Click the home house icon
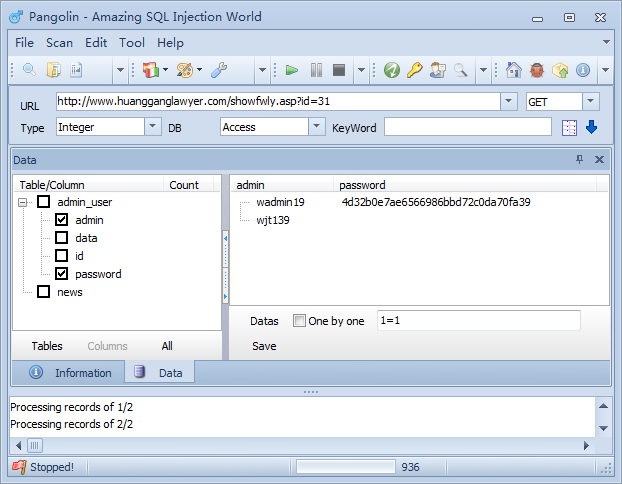Viewport: 622px width, 484px height. coord(514,70)
